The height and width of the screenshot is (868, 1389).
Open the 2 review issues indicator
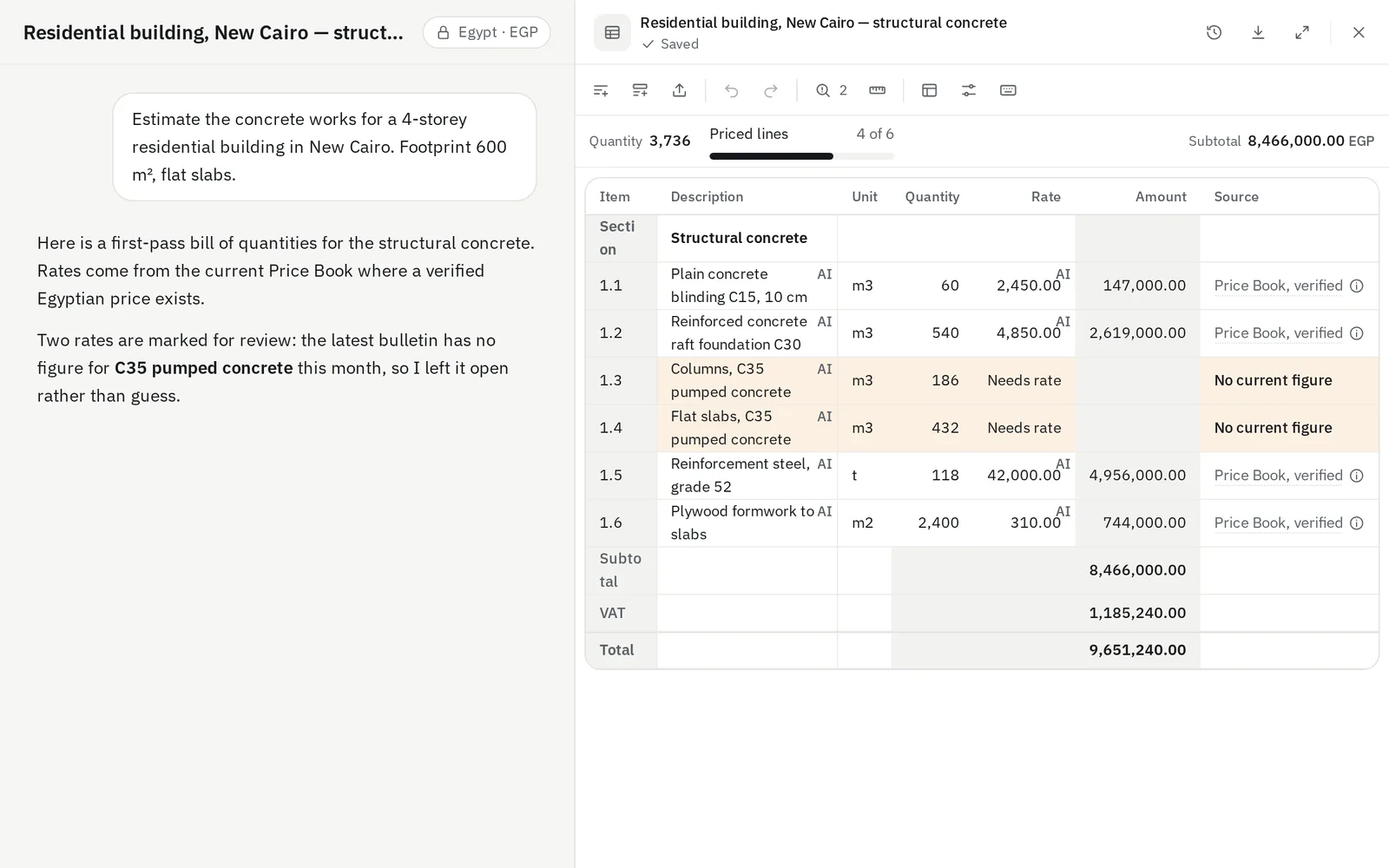point(832,90)
